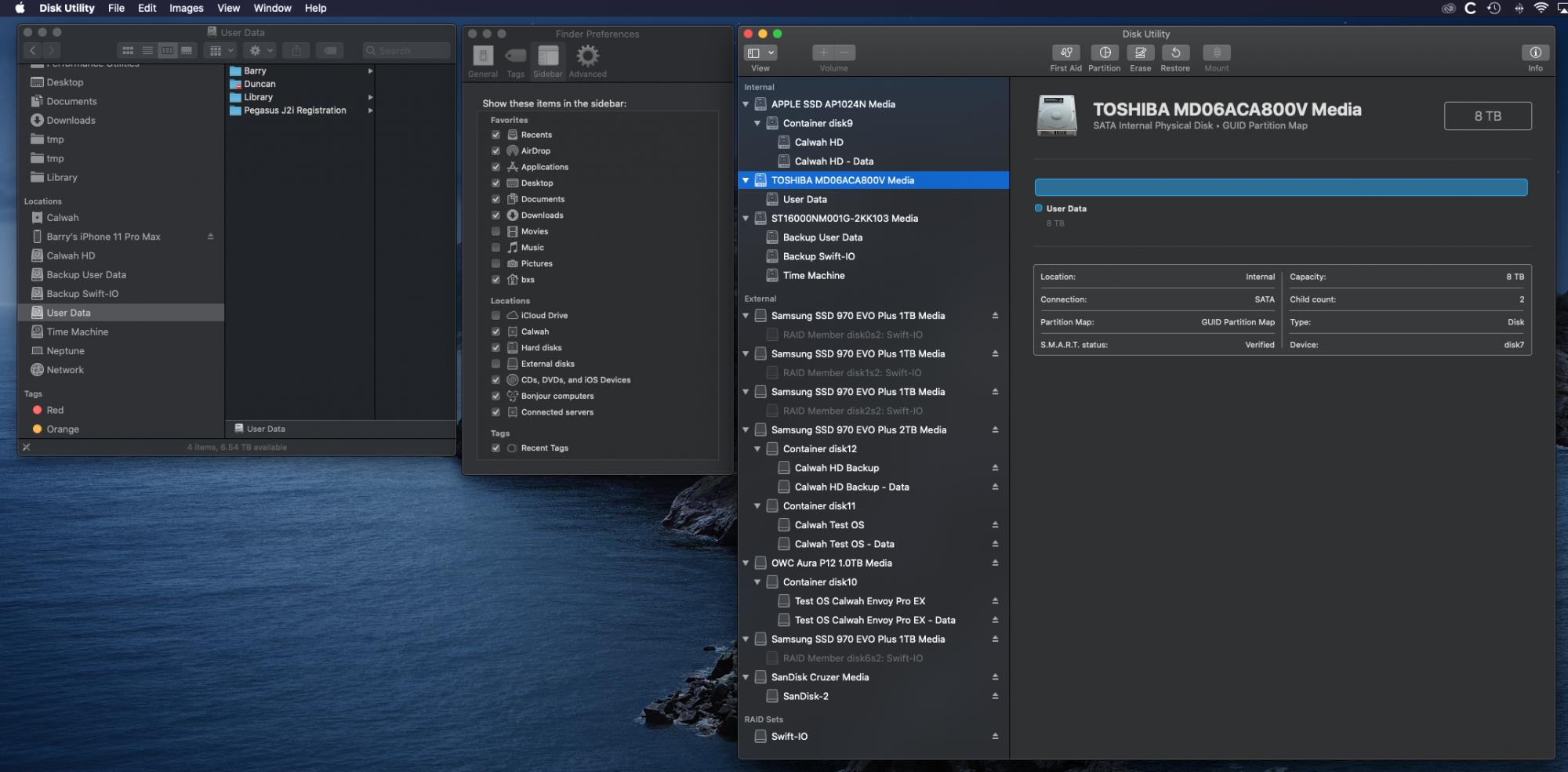Image resolution: width=1568 pixels, height=772 pixels.
Task: Switch Finder window to gallery view
Action: click(x=187, y=50)
